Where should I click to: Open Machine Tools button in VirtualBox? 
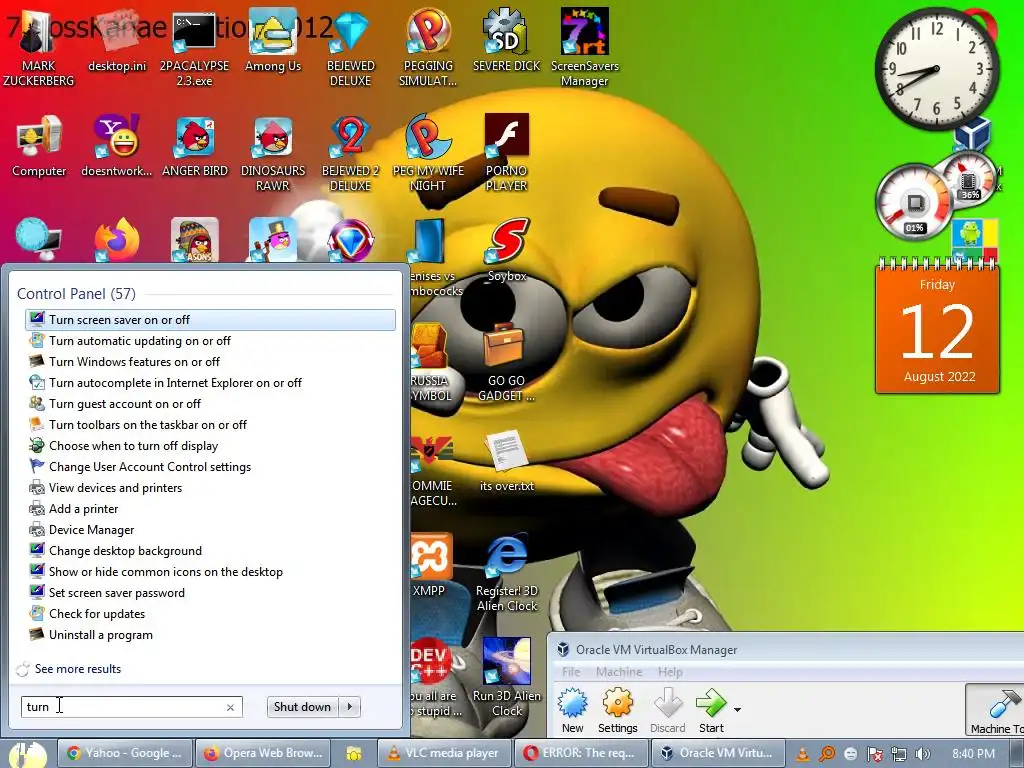(x=995, y=710)
